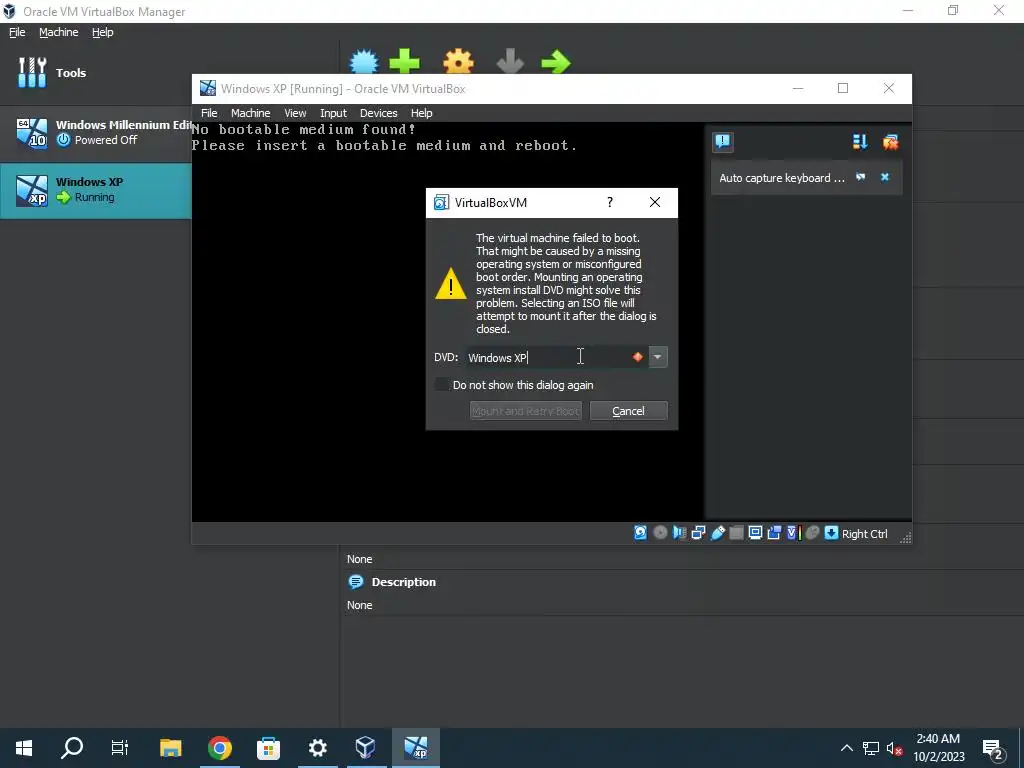The image size is (1024, 768).
Task: Click the recording status bar icon
Action: 774,533
